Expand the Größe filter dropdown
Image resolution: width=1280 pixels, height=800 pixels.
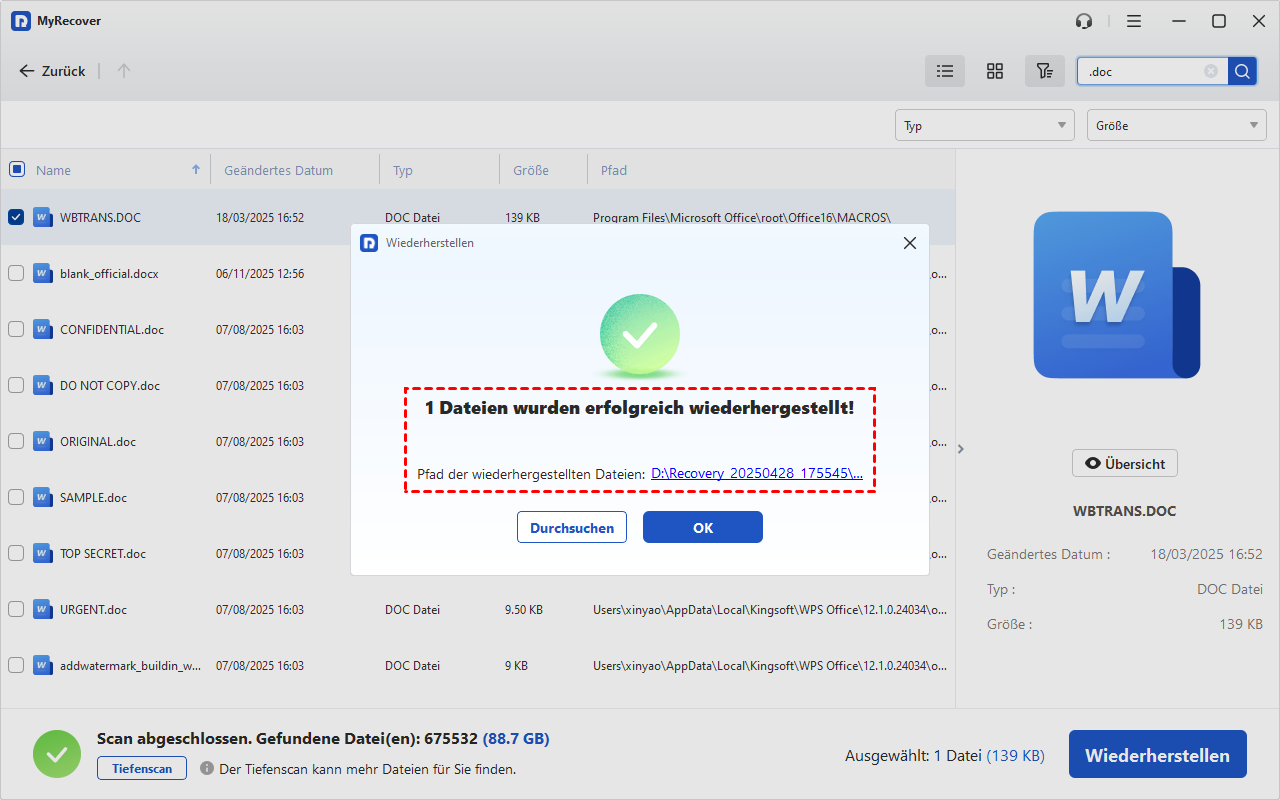(1176, 126)
